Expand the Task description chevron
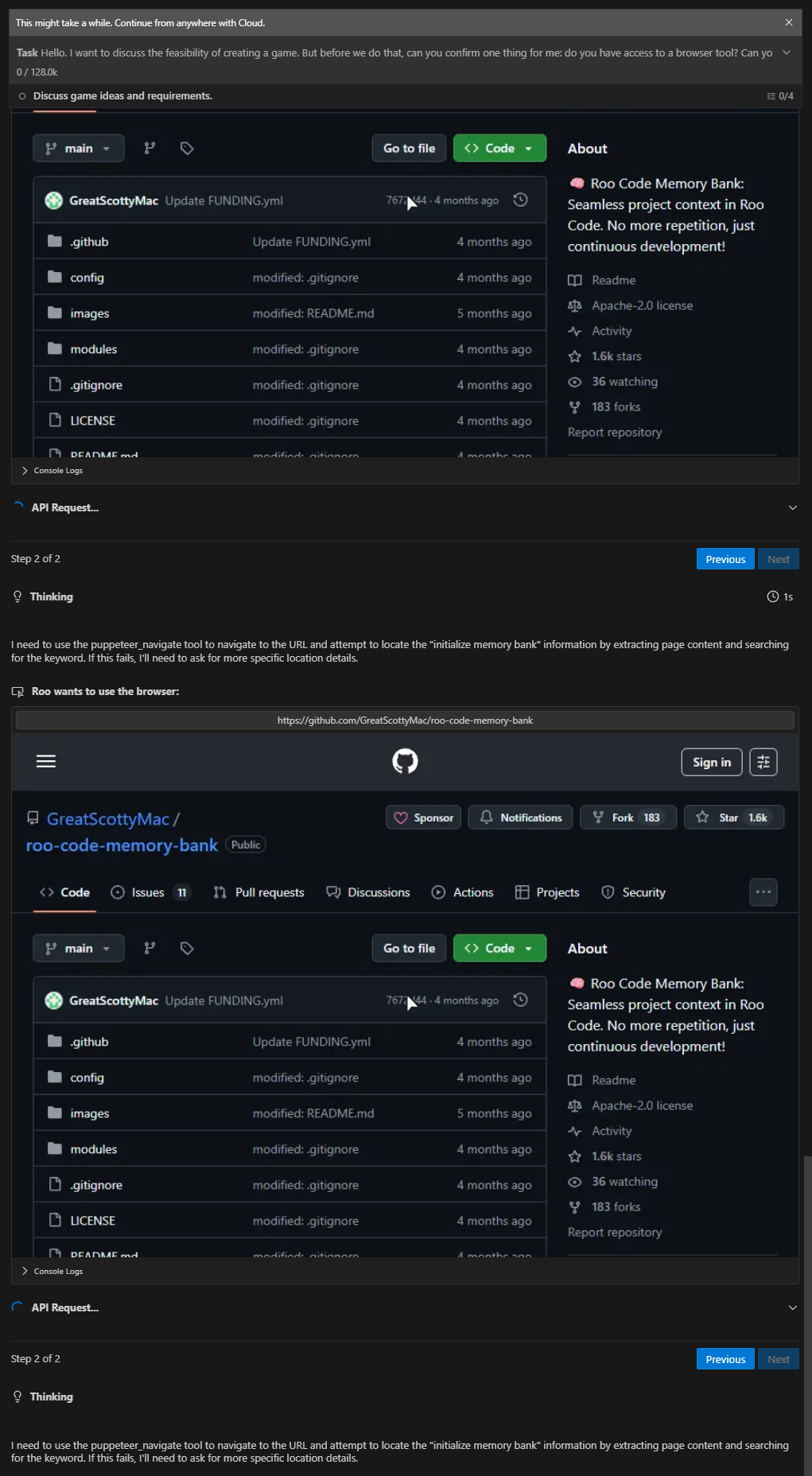The height and width of the screenshot is (1476, 812). pyautogui.click(x=787, y=52)
